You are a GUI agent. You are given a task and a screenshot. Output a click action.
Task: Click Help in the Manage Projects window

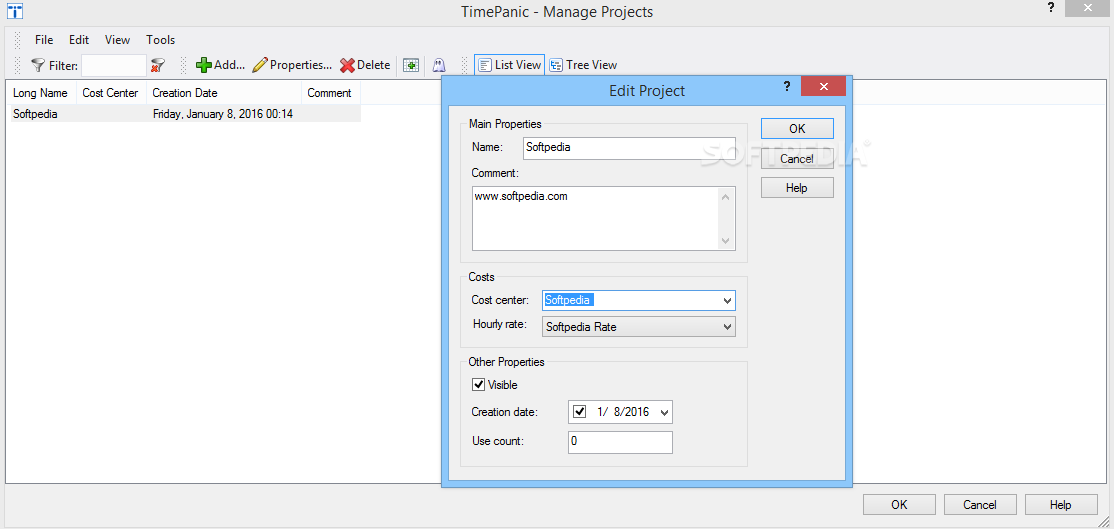[x=1061, y=505]
